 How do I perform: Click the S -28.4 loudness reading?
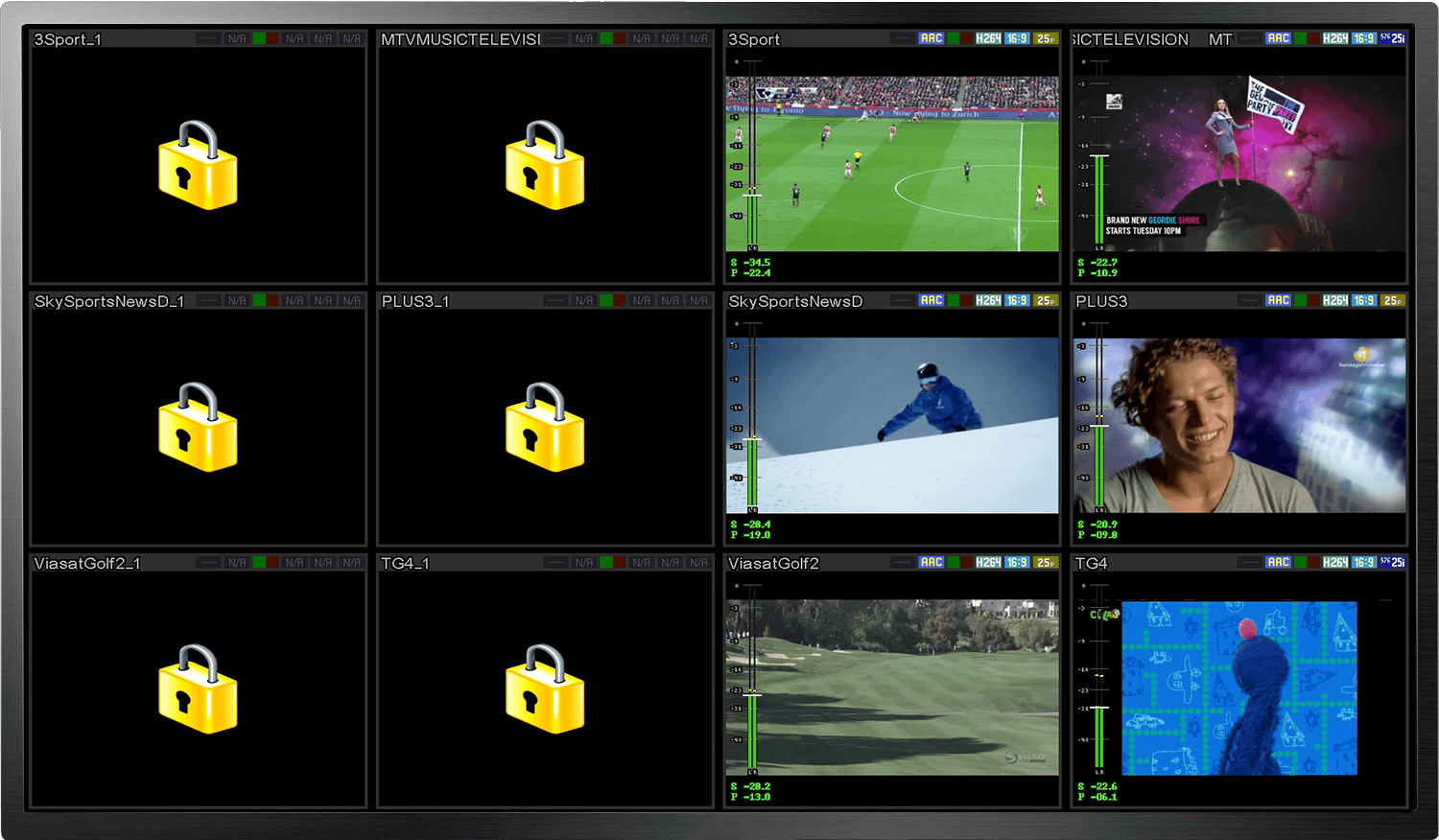click(750, 524)
